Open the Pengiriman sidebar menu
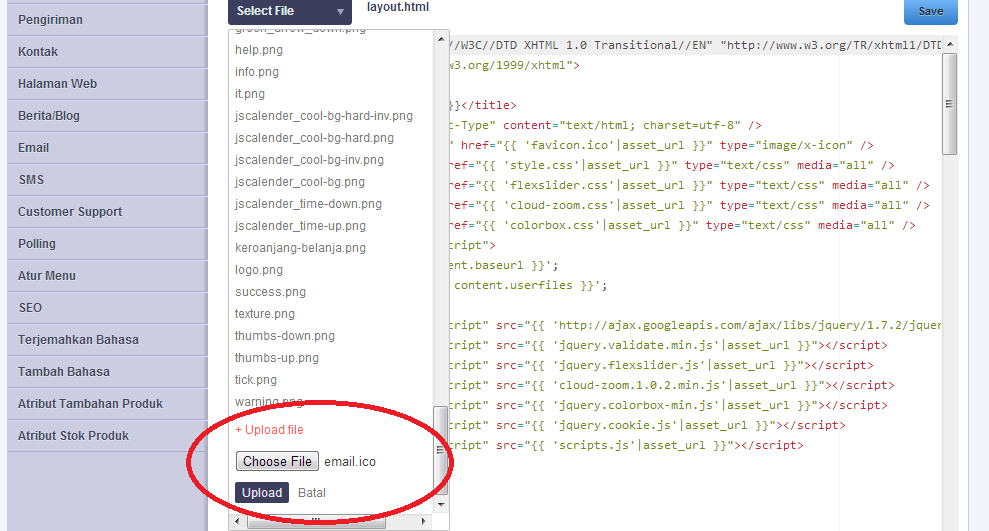Screen dimensions: 989x531 coord(50,20)
